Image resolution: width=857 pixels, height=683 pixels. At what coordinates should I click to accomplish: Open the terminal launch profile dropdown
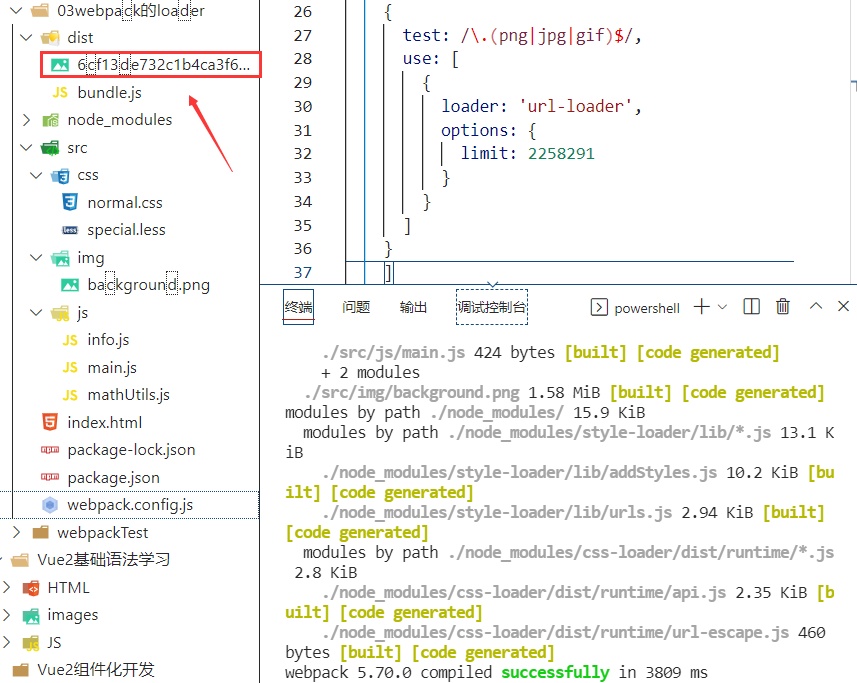tap(723, 307)
